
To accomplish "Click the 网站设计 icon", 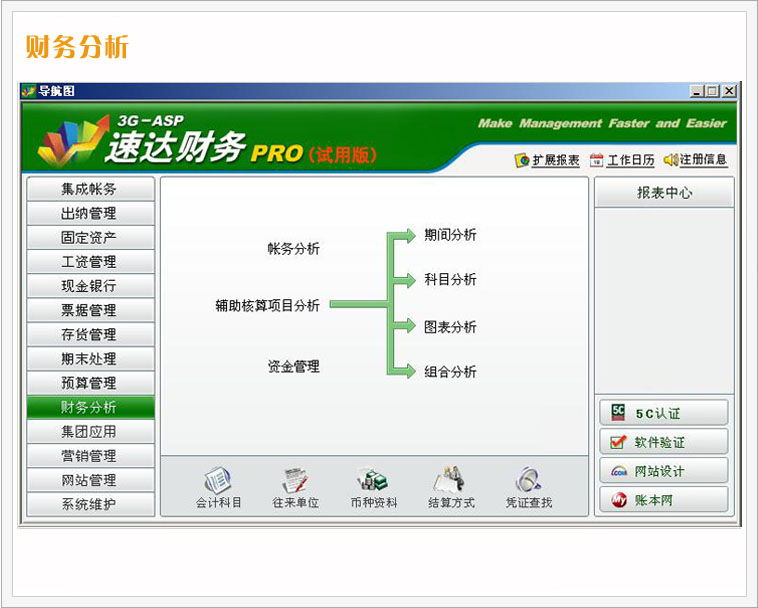I will (619, 471).
